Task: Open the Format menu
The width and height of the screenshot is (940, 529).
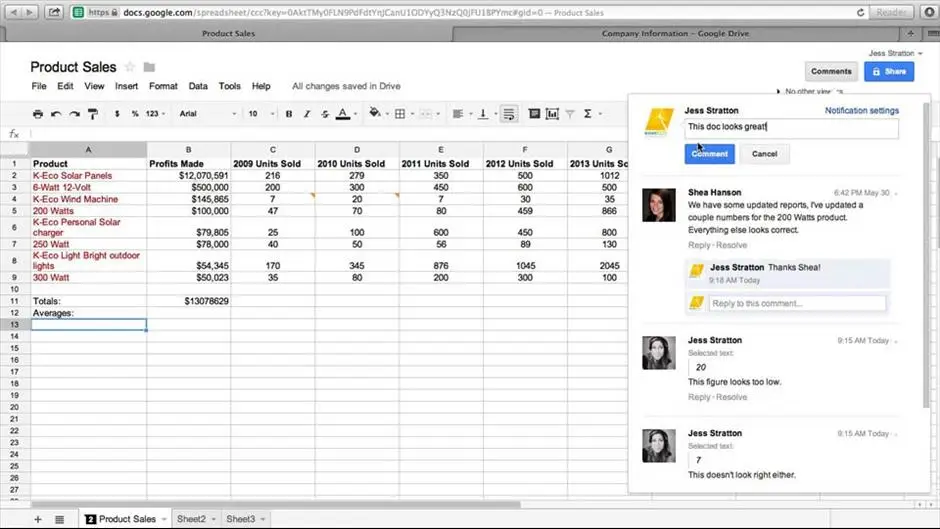Action: (x=163, y=86)
